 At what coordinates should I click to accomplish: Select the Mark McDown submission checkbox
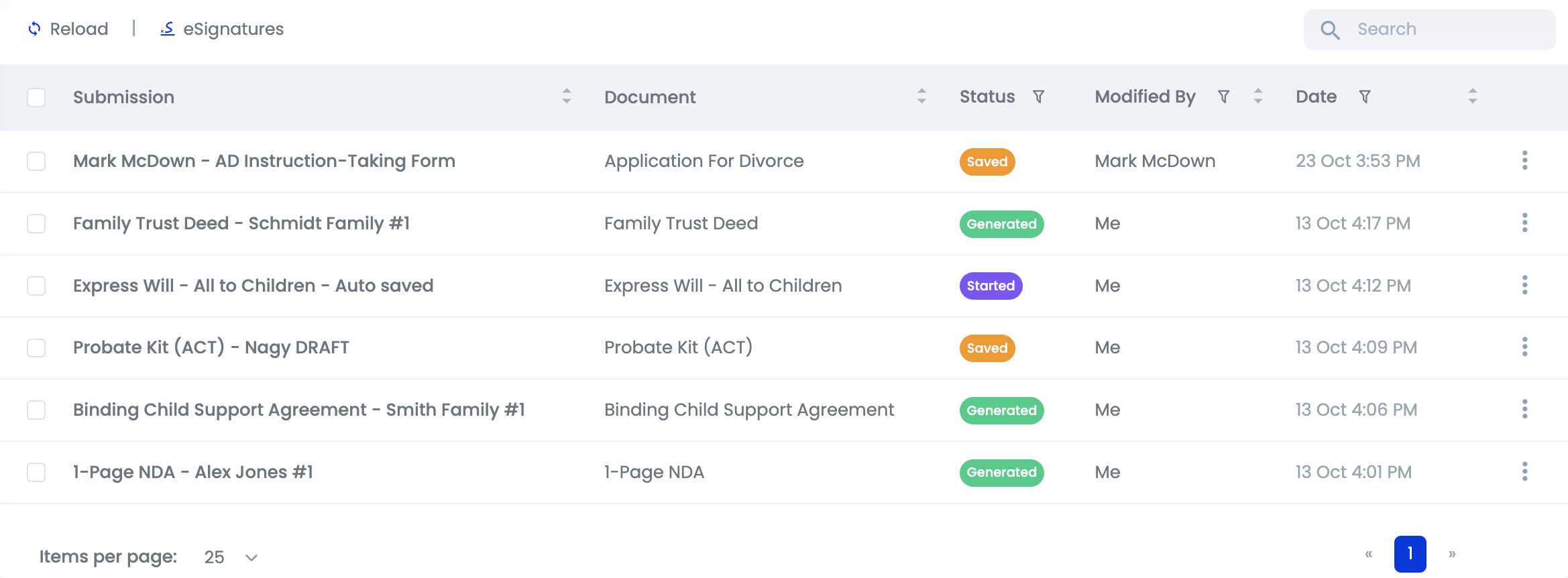click(x=36, y=161)
